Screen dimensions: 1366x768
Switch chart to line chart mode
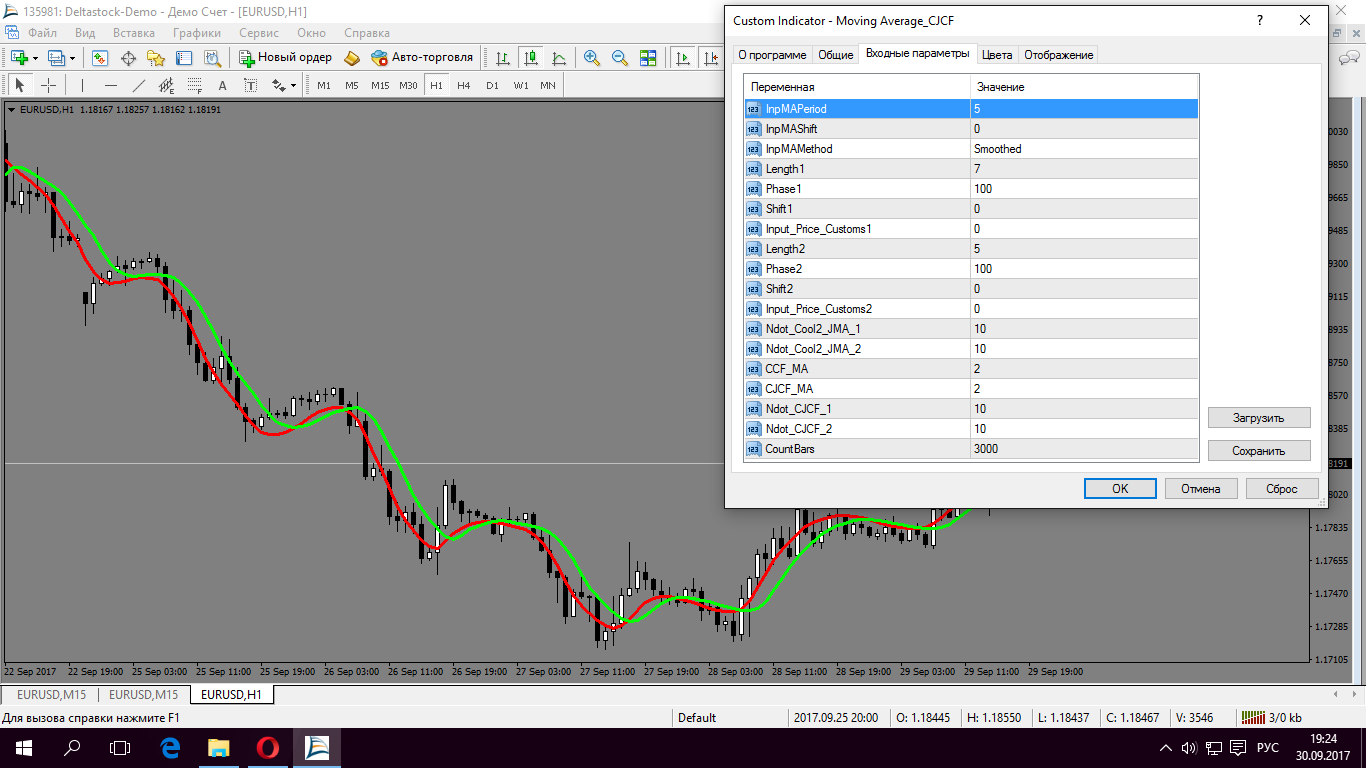[x=559, y=58]
